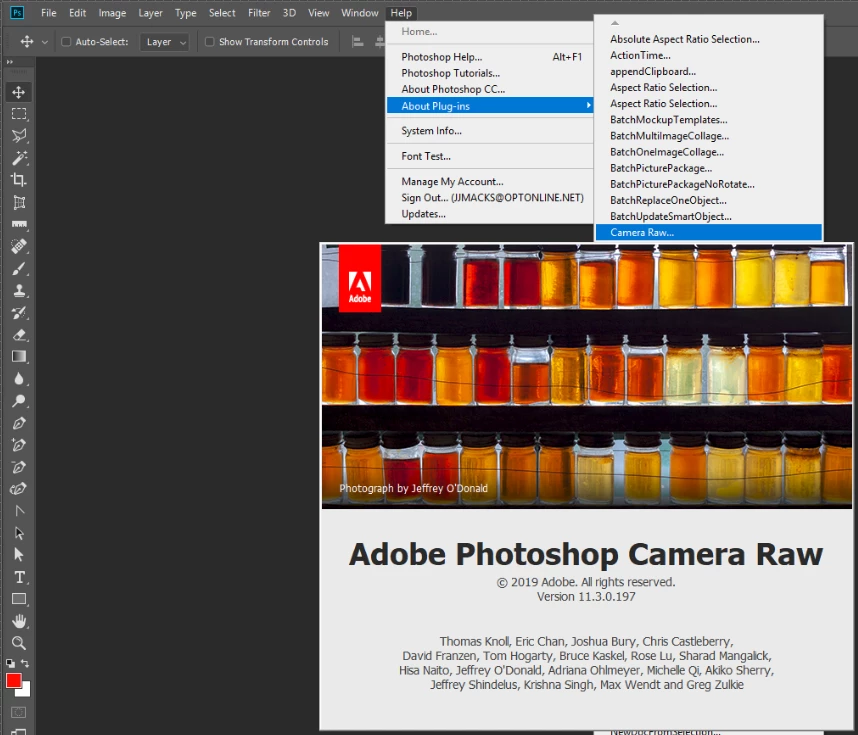Viewport: 858px width, 735px height.
Task: Activate the Crop tool
Action: pos(18,180)
